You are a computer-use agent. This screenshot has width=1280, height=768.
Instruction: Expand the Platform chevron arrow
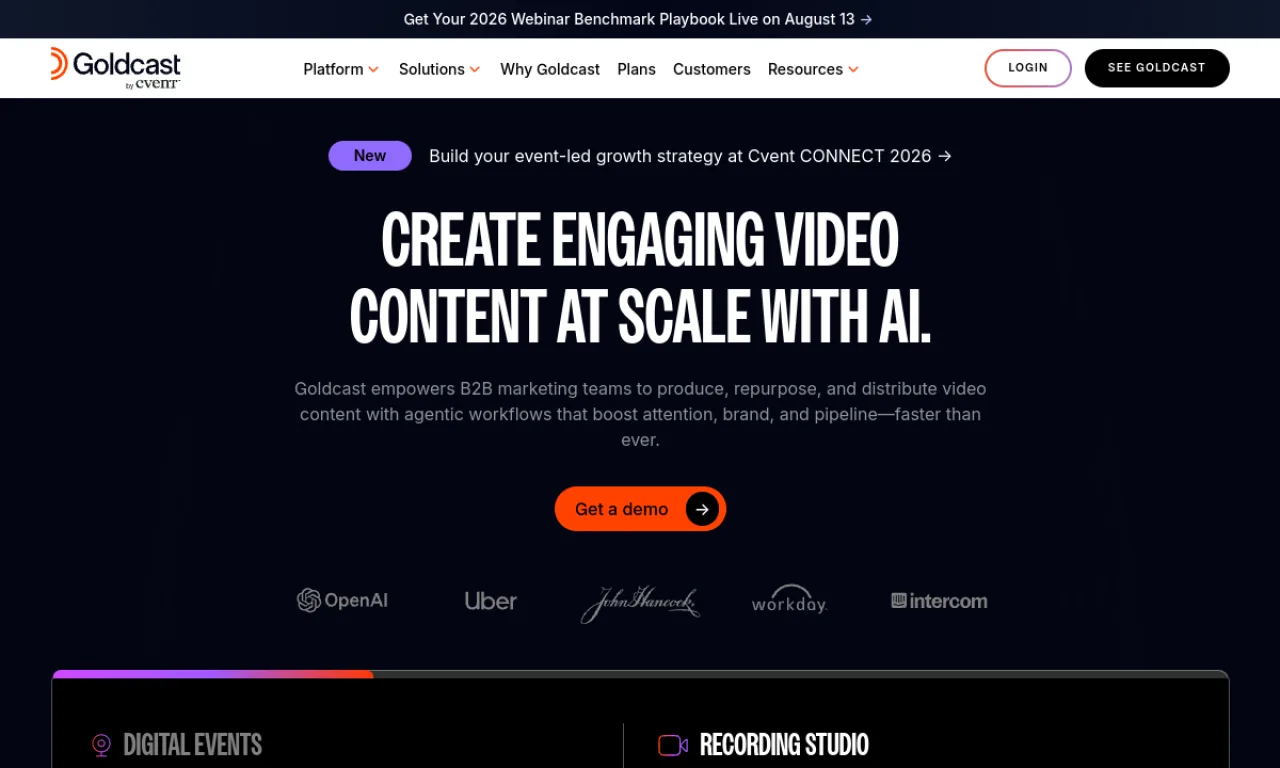click(373, 69)
